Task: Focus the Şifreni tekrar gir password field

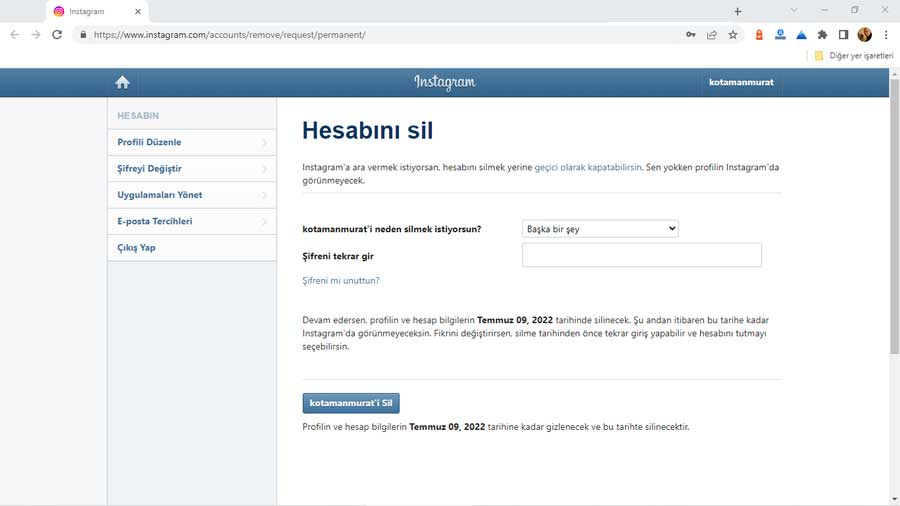Action: click(642, 255)
